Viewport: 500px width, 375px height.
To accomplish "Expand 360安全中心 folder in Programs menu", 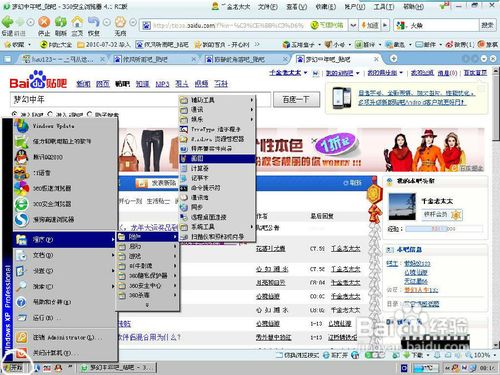I will coord(148,286).
